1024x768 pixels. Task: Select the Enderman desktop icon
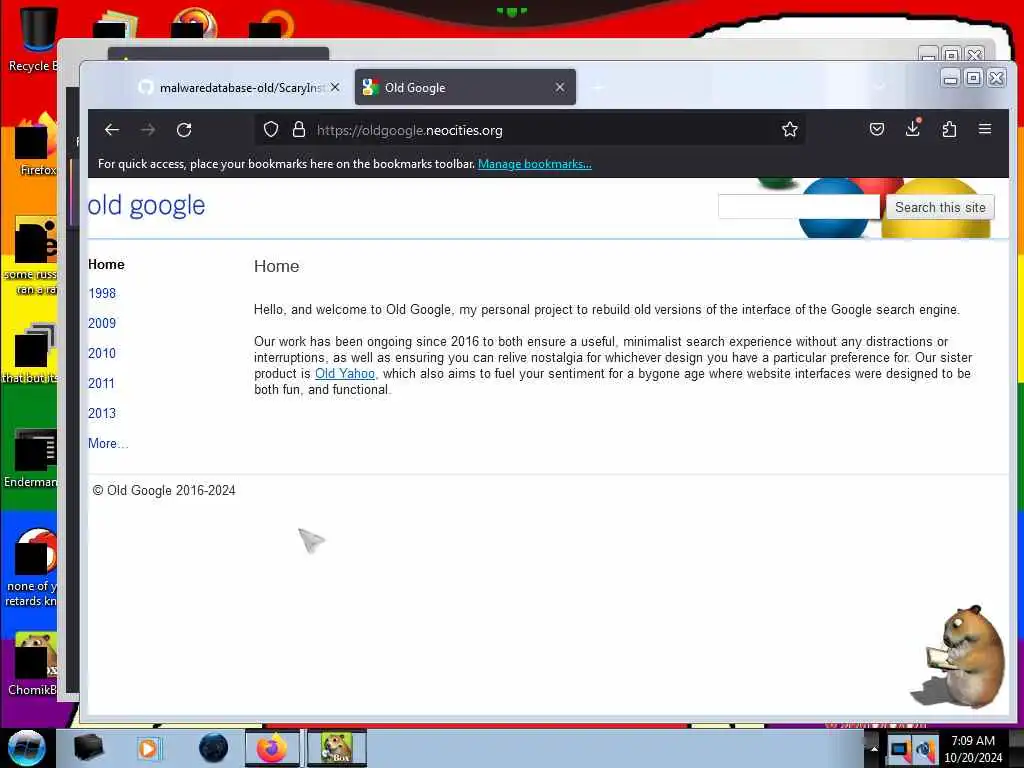pos(31,458)
